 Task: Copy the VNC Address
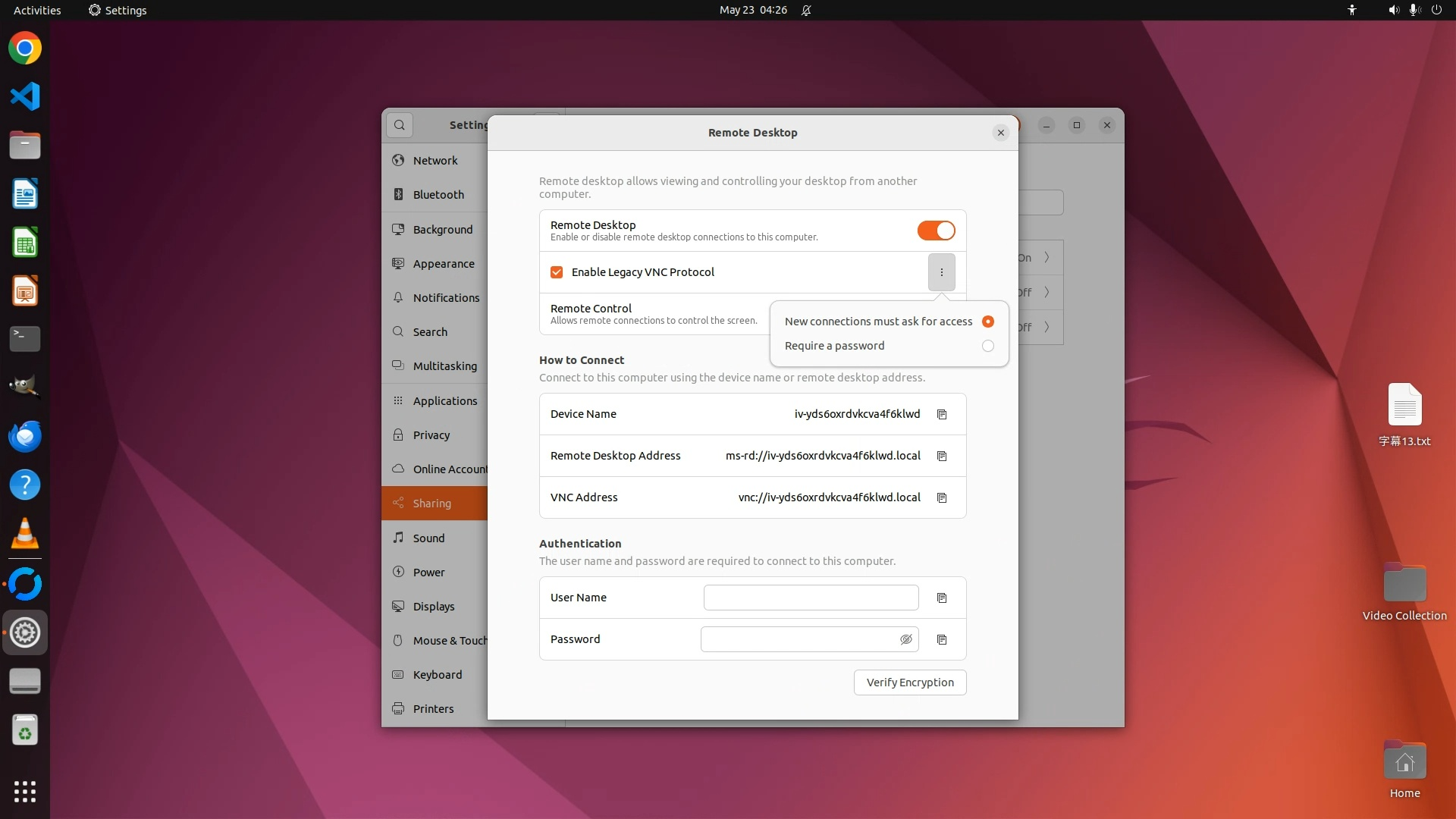click(942, 497)
